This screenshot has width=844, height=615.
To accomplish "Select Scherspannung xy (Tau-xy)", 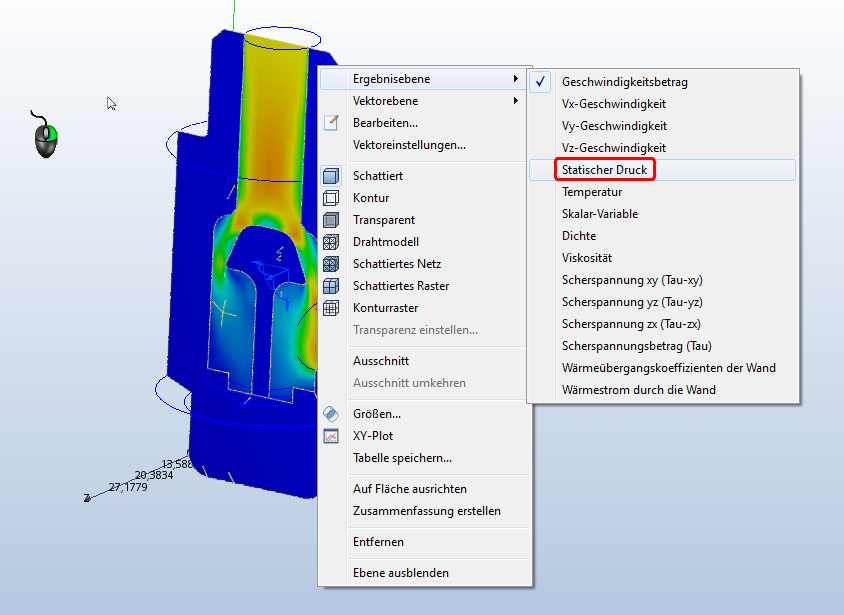I will pyautogui.click(x=663, y=280).
